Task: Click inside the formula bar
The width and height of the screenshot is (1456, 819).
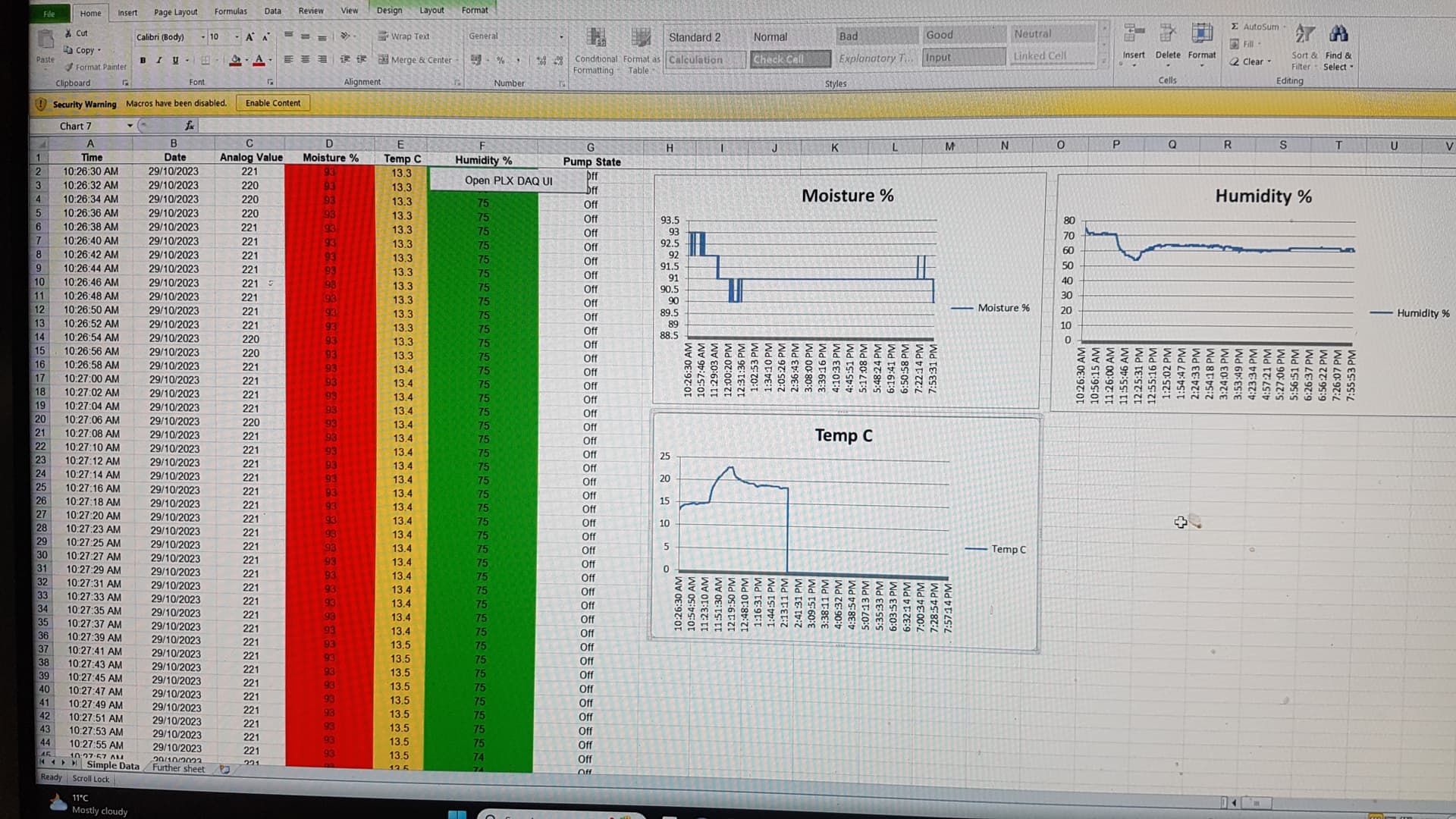Action: point(455,126)
